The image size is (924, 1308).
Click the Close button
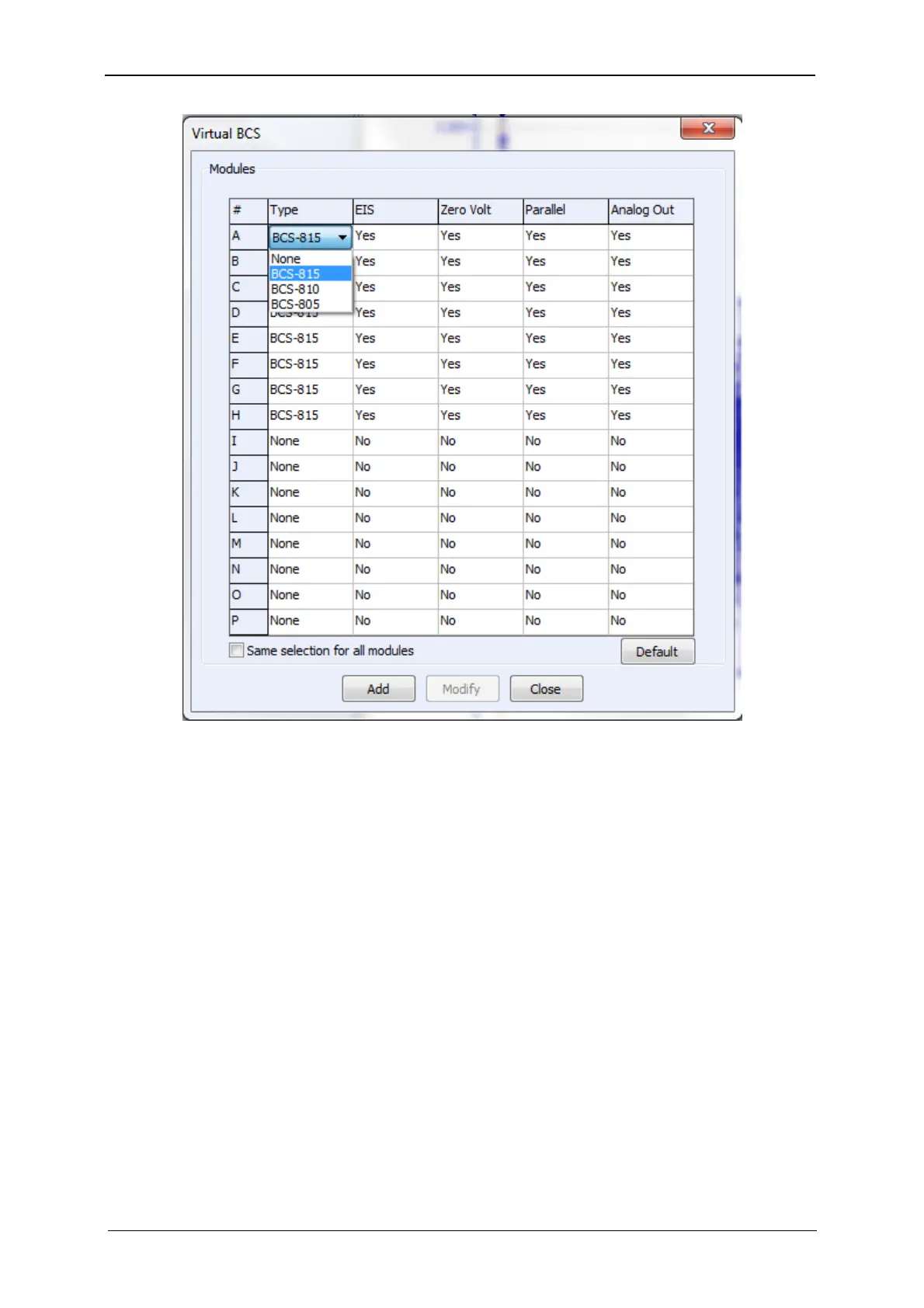(x=546, y=689)
